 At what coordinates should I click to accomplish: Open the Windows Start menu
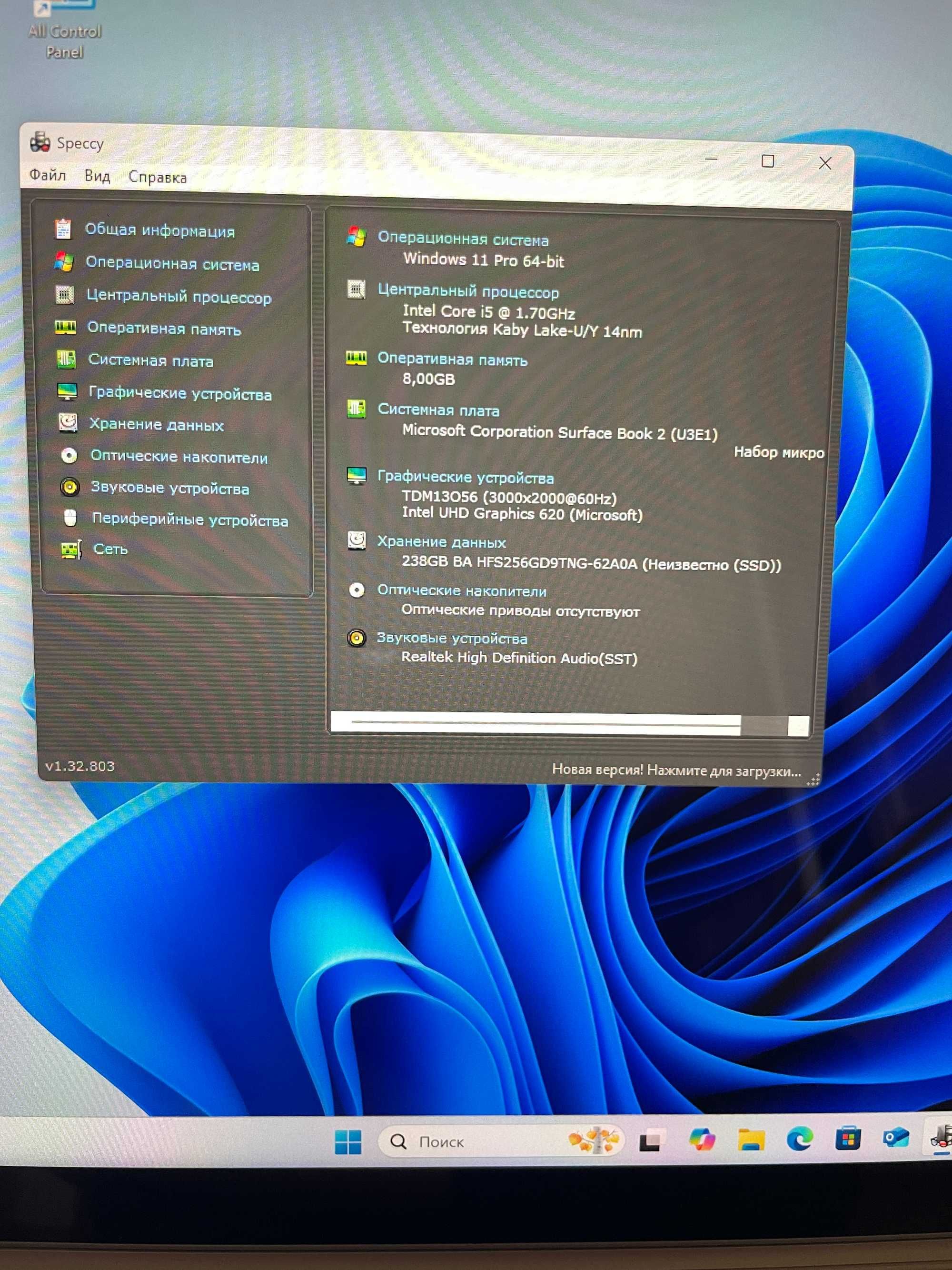tap(348, 1142)
